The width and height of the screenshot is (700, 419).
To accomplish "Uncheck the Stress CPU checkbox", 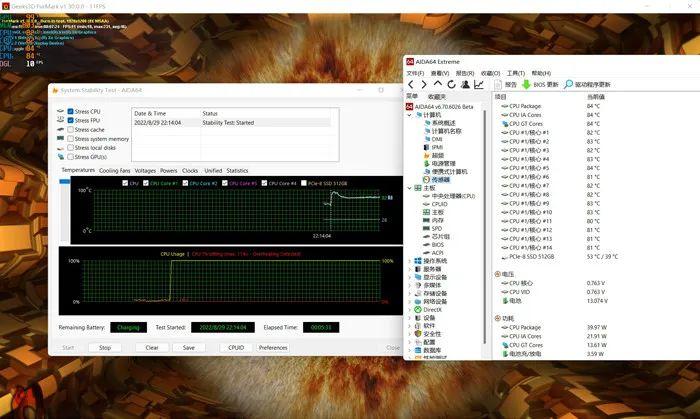I will coord(70,111).
